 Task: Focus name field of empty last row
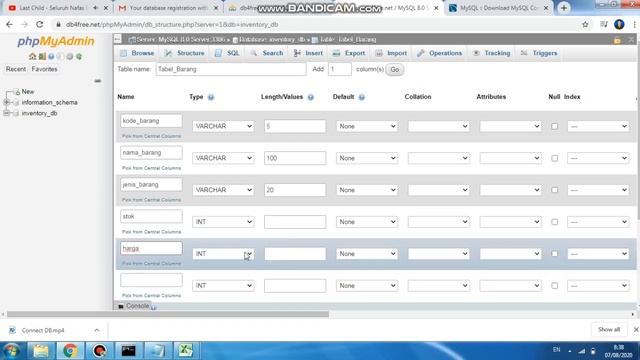click(151, 280)
